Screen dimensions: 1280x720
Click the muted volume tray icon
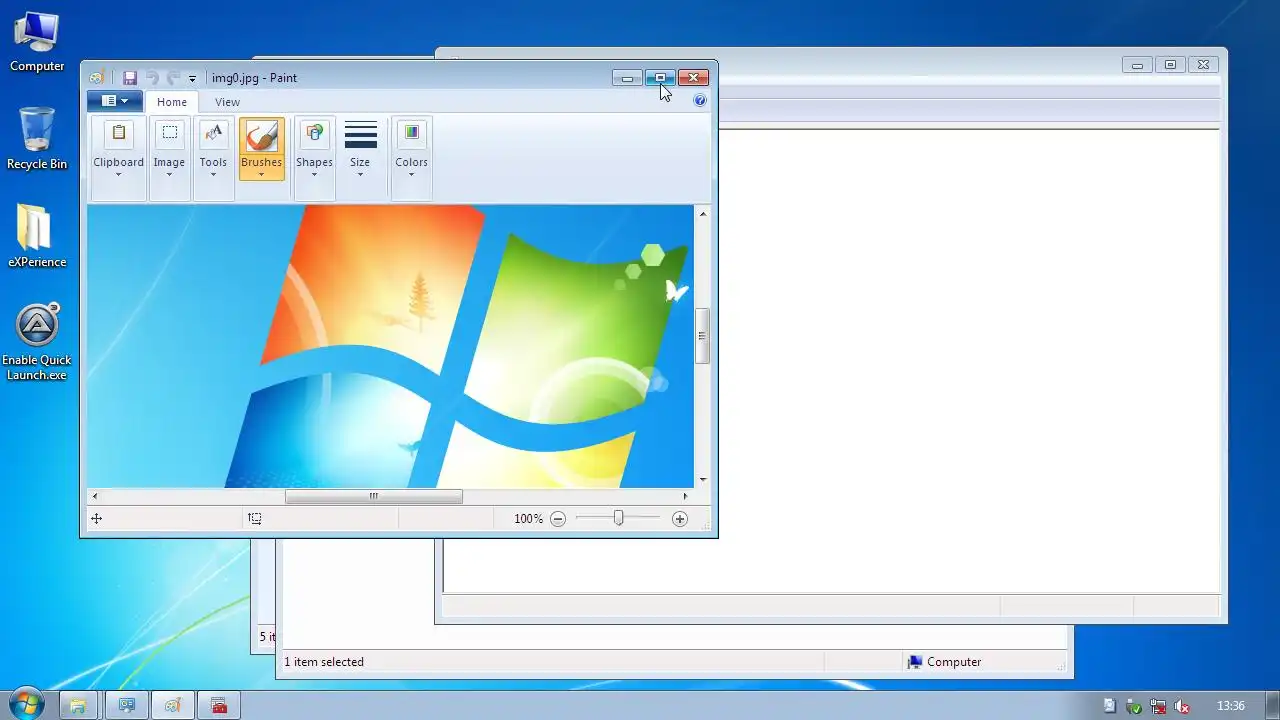click(1182, 706)
